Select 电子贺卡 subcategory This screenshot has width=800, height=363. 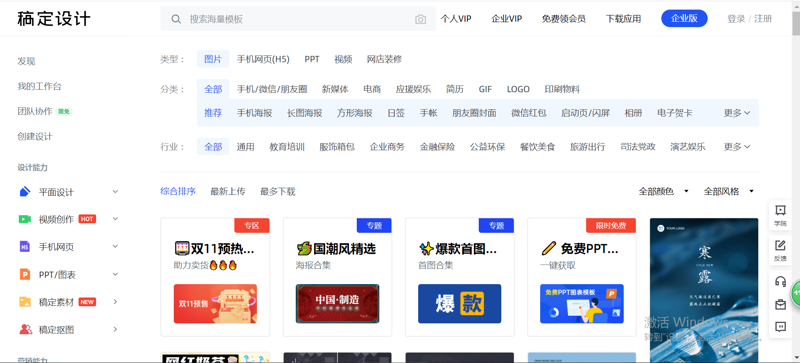pyautogui.click(x=674, y=113)
